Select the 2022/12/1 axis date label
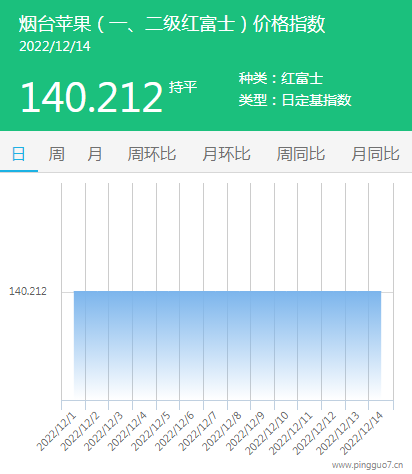 tap(56, 432)
